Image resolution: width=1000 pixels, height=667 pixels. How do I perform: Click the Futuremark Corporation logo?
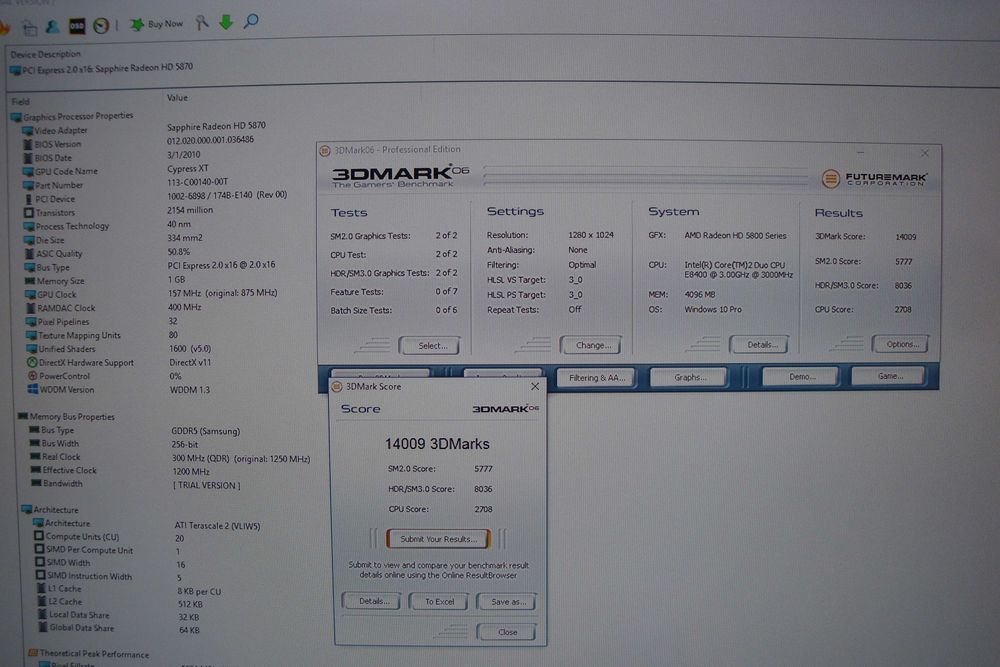click(x=873, y=179)
